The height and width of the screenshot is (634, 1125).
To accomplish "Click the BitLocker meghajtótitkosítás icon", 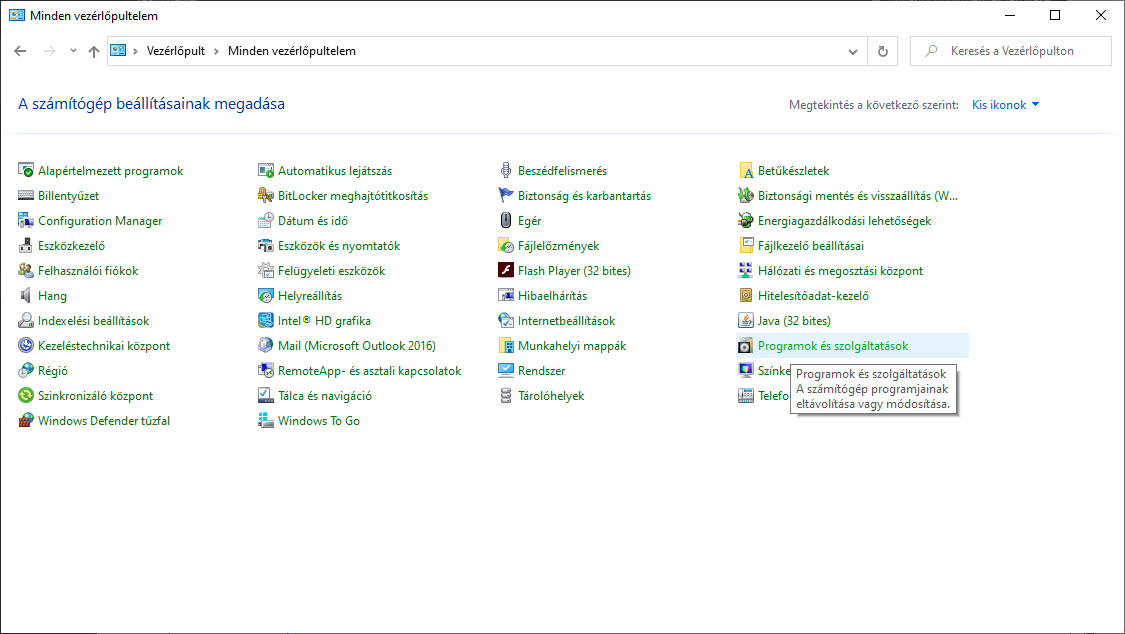I will 266,196.
